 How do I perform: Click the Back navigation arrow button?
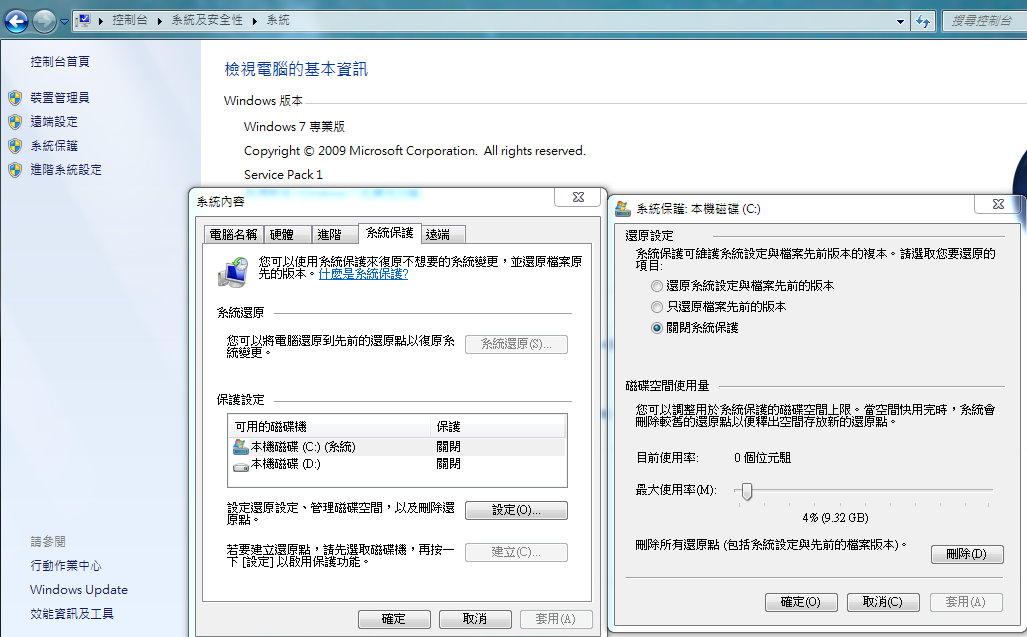click(16, 22)
